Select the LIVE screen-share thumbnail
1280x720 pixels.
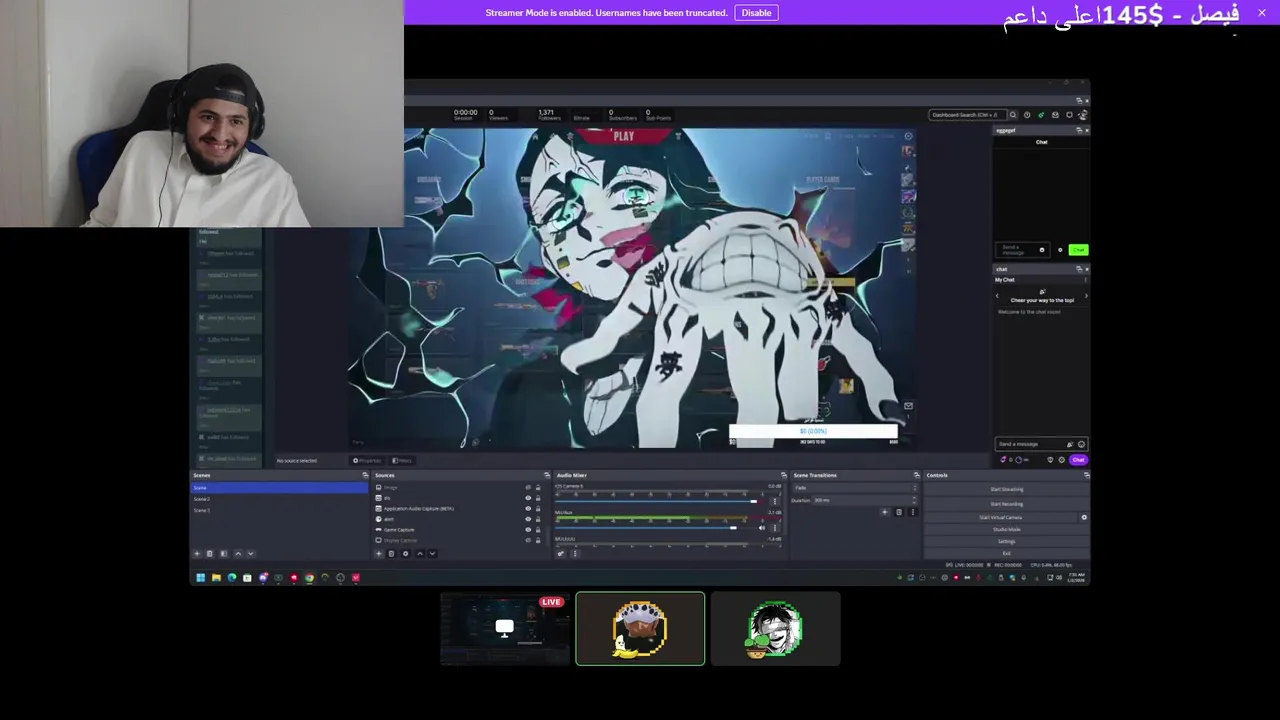(x=505, y=628)
